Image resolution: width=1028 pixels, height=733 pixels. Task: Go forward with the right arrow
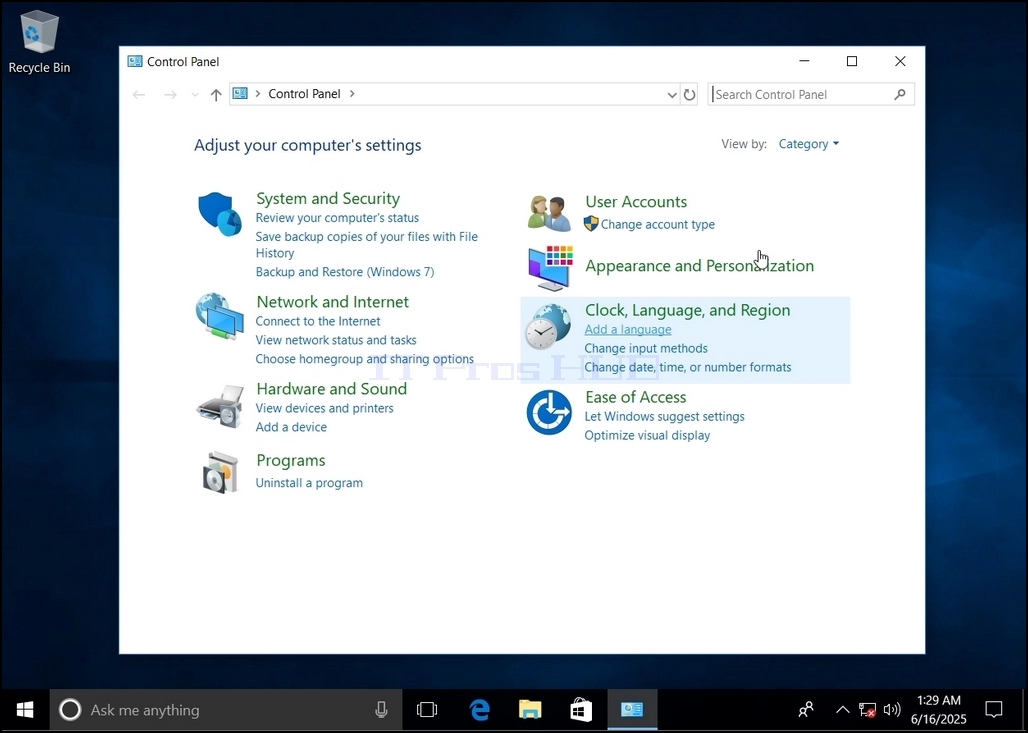tap(170, 95)
